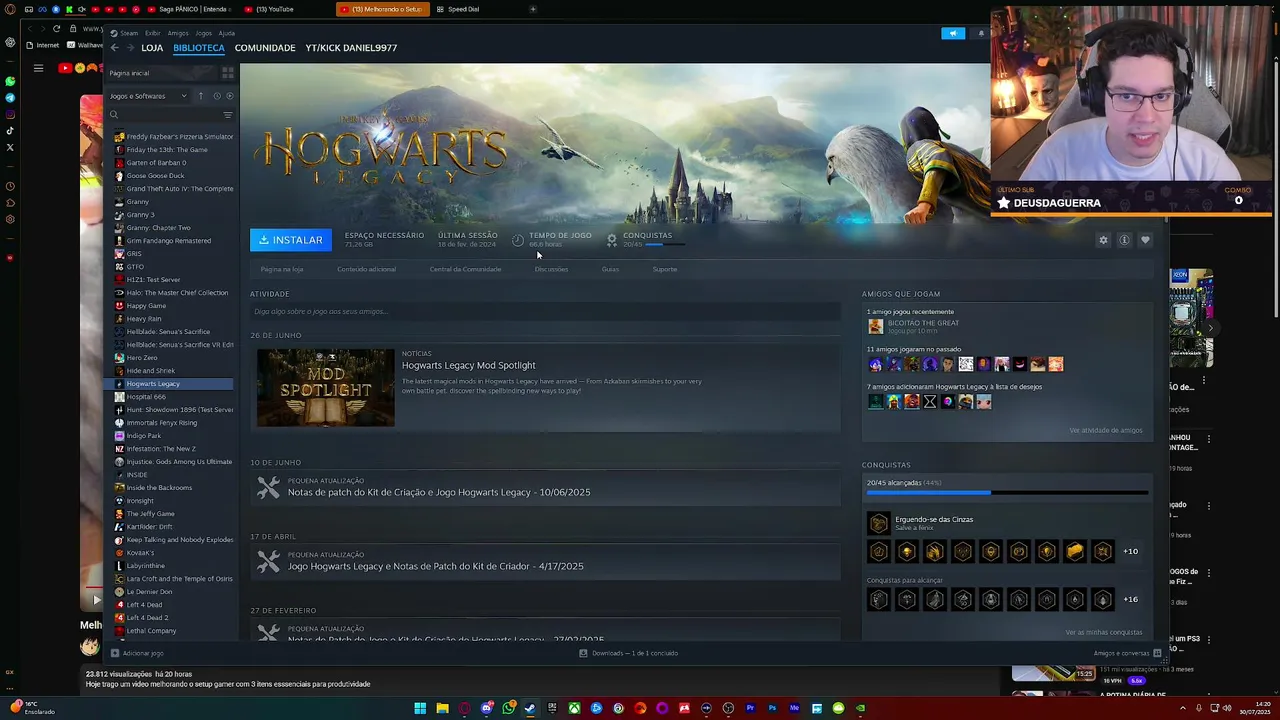
Task: Open Downloads status in bottom bar
Action: [x=628, y=653]
